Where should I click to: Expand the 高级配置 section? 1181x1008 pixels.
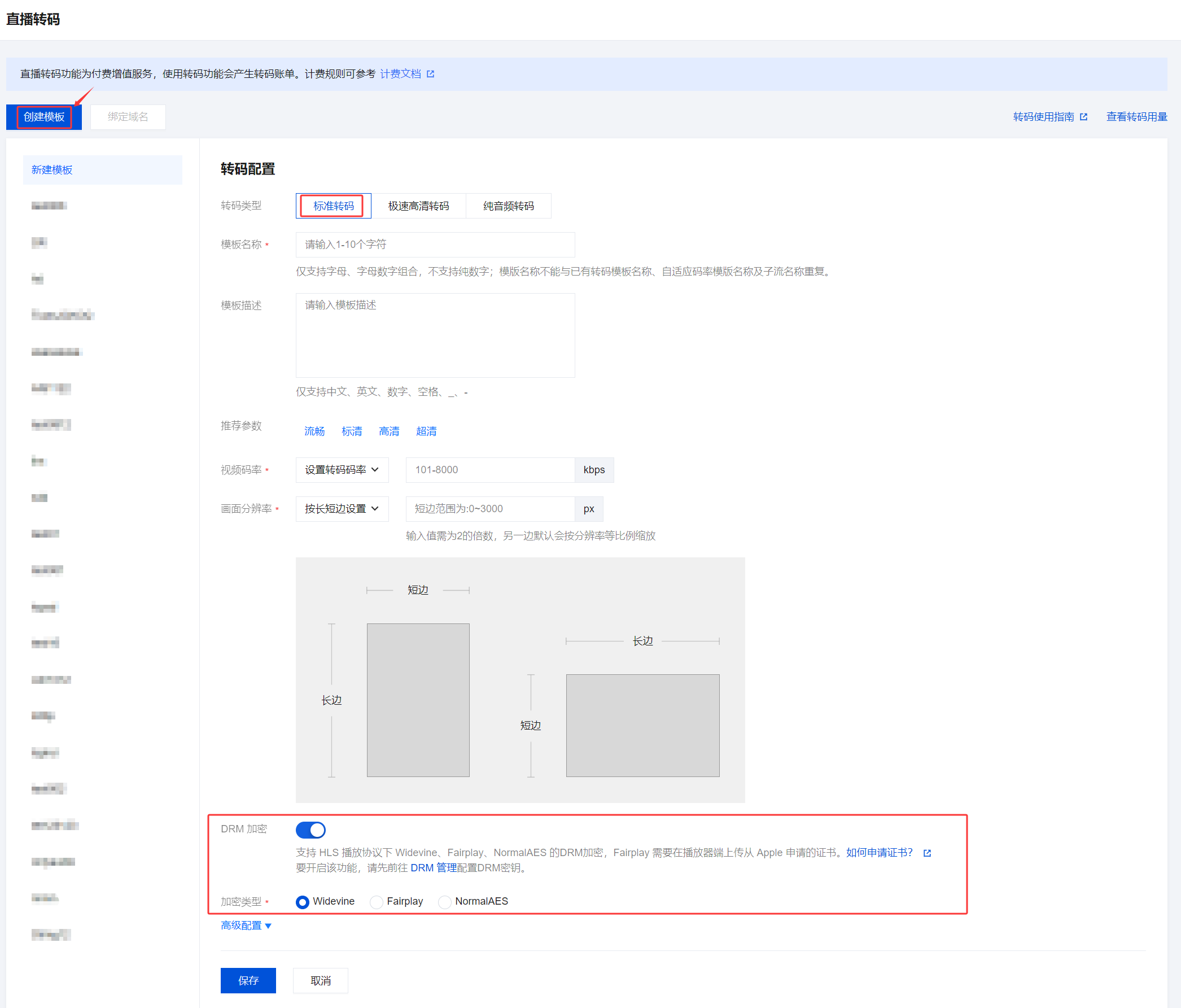point(246,926)
